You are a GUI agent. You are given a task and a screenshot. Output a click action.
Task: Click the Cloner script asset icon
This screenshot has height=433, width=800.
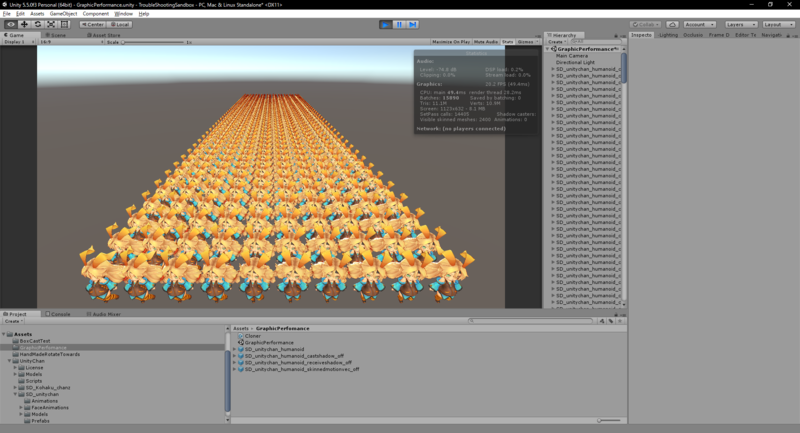241,336
